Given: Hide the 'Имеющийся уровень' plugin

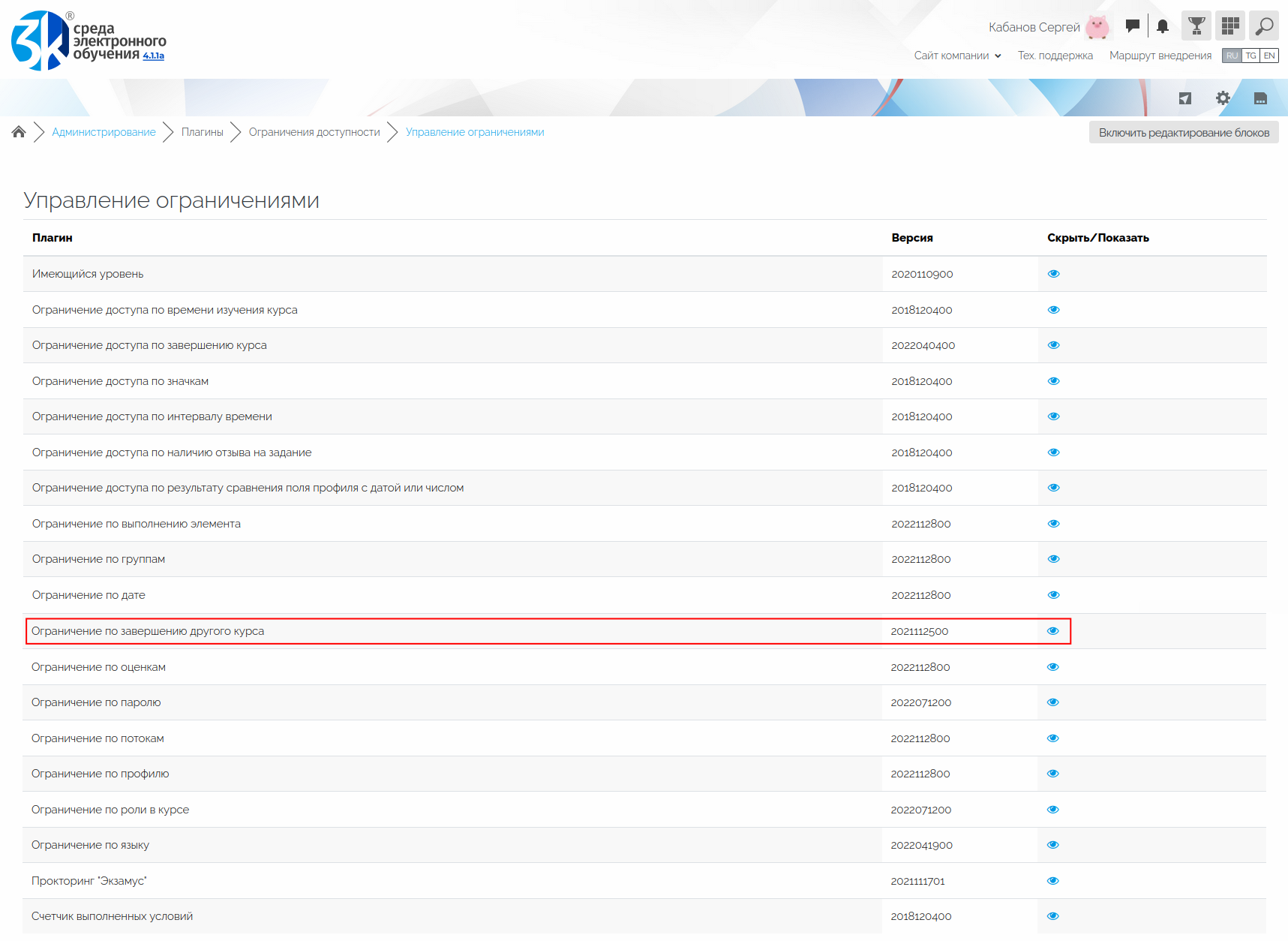Looking at the screenshot, I should (x=1053, y=274).
